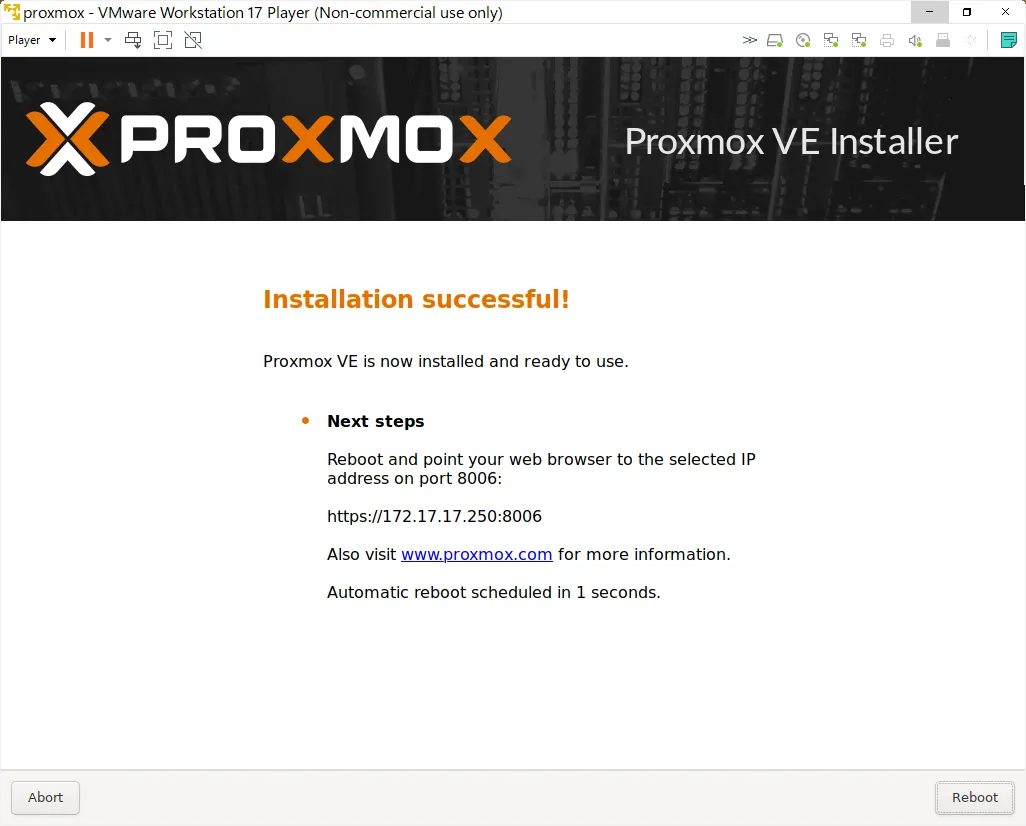1026x826 pixels.
Task: Expand the double-chevron devices arrow
Action: click(750, 40)
